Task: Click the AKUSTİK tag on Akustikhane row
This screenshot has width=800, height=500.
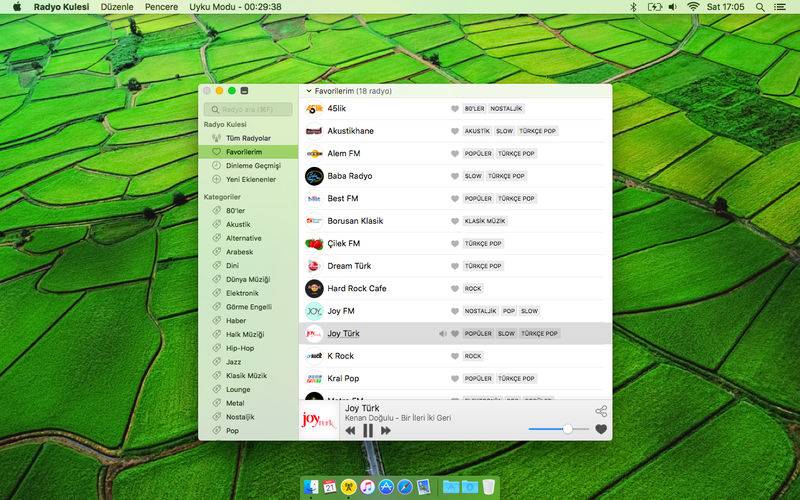Action: [x=477, y=131]
